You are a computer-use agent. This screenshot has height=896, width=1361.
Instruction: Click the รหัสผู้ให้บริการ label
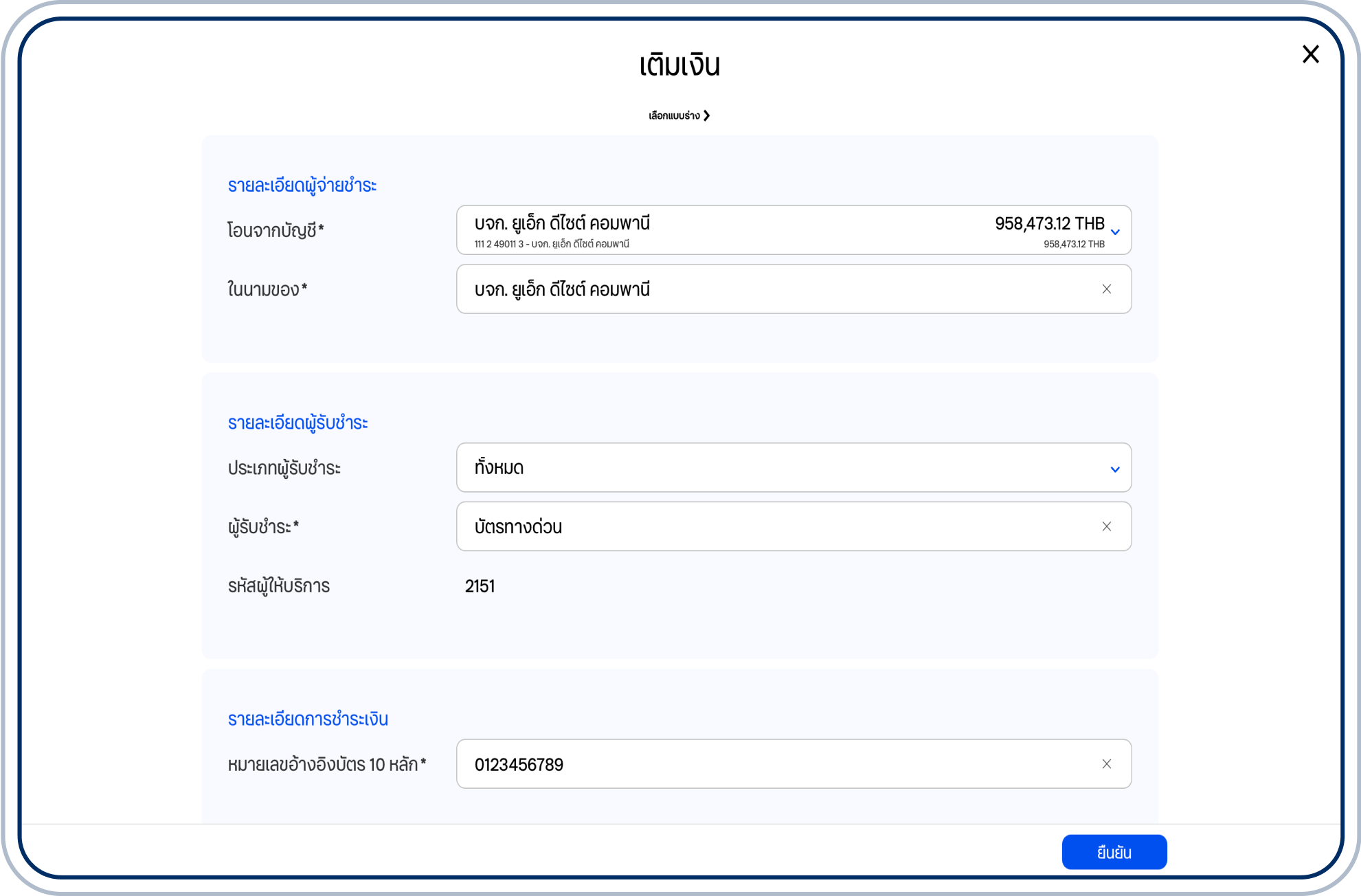pyautogui.click(x=279, y=586)
